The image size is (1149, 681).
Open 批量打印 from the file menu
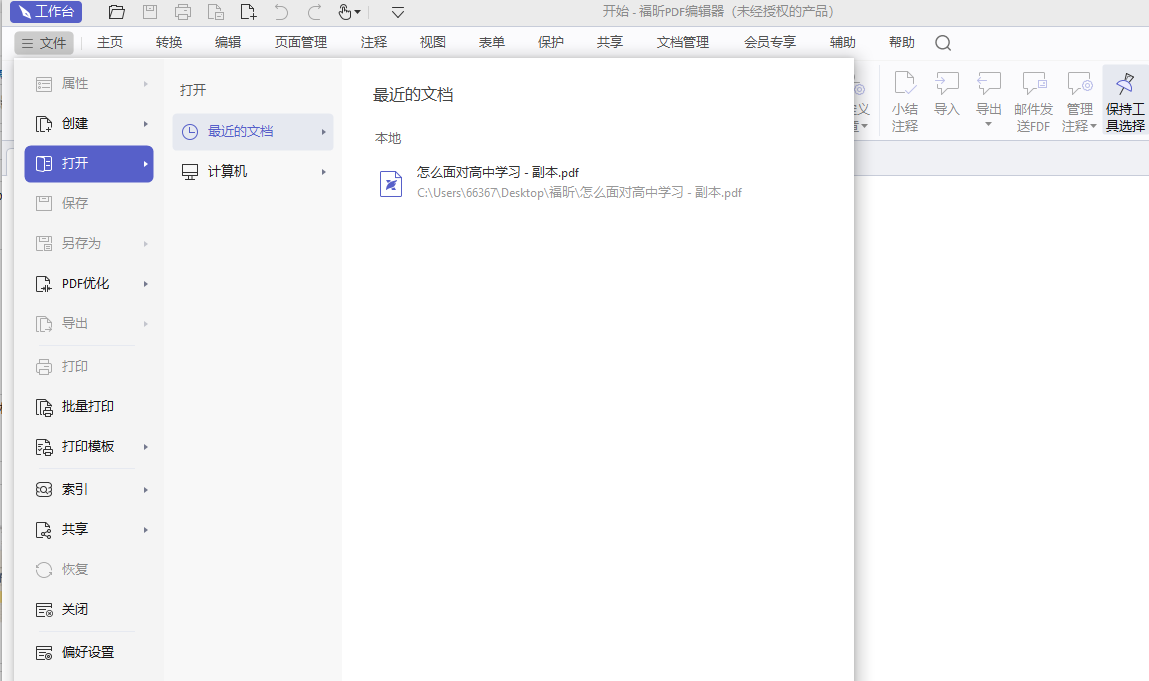[88, 407]
